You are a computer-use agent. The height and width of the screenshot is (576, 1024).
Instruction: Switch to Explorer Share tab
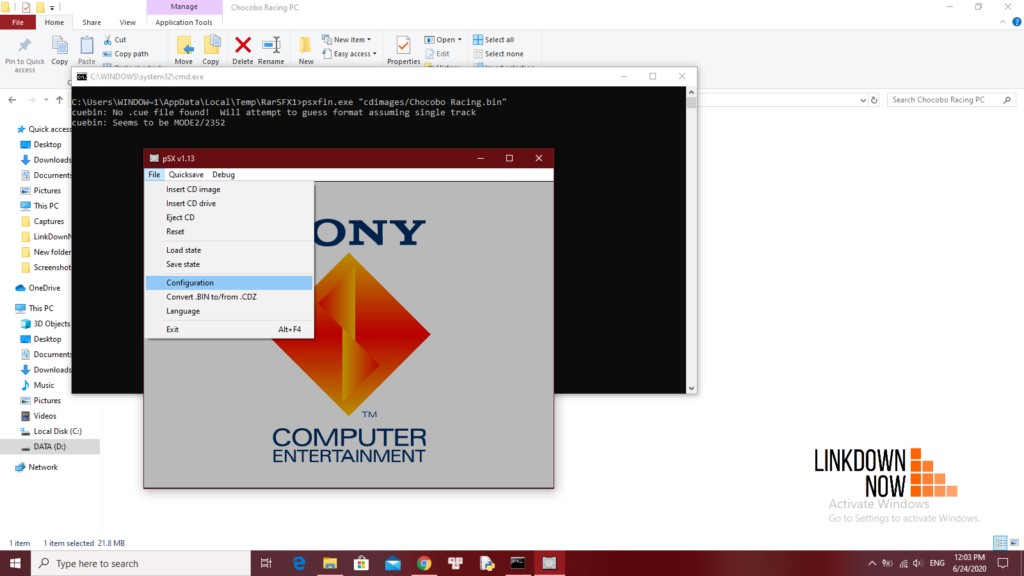tap(91, 22)
